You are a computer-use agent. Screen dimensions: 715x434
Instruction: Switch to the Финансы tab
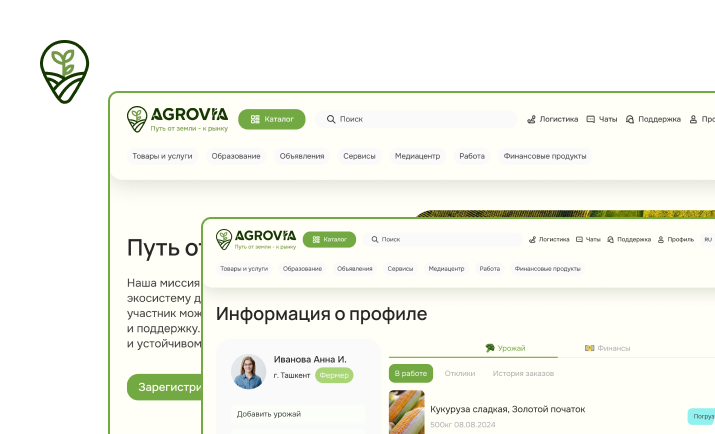(607, 348)
